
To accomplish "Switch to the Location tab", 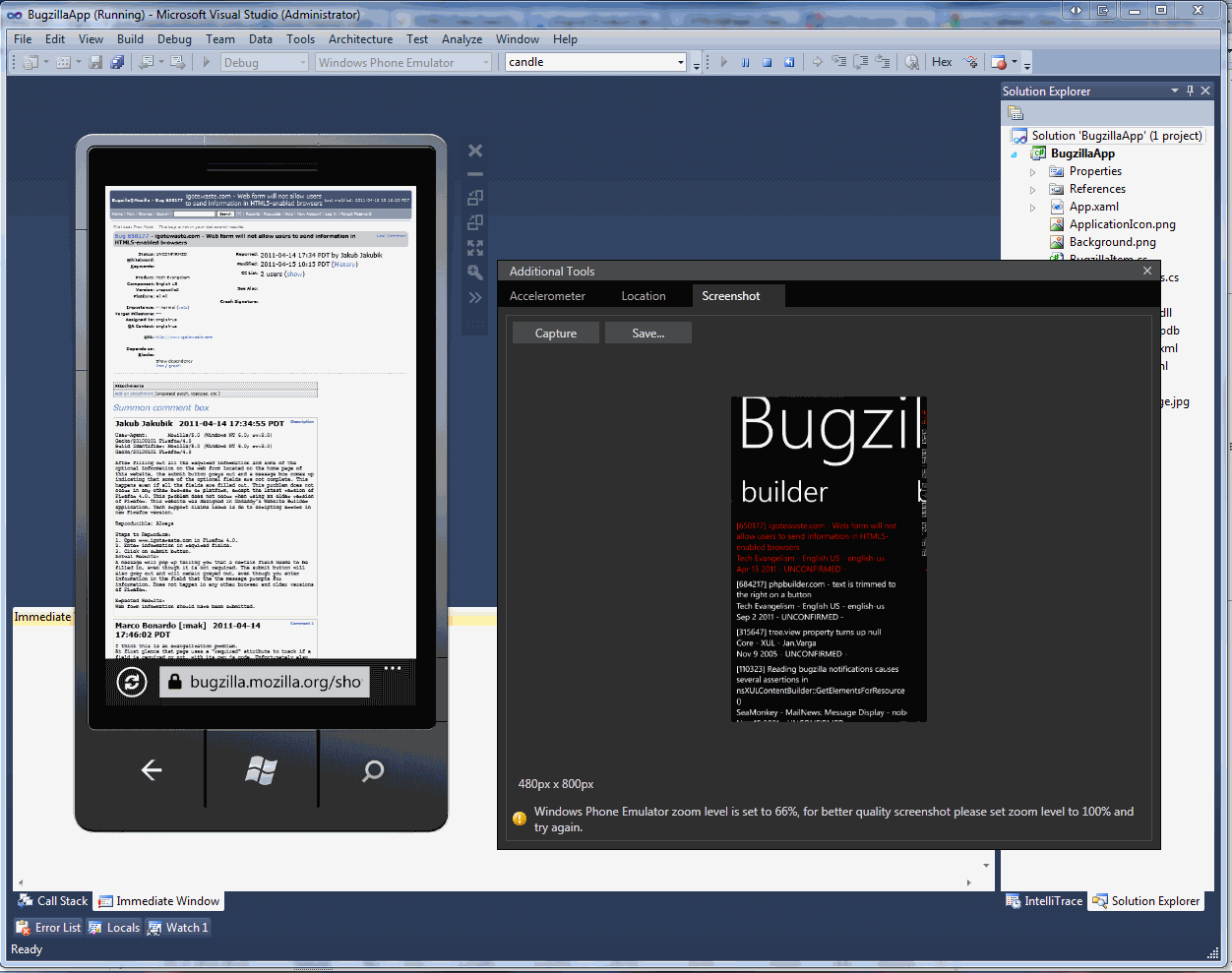I will click(644, 296).
